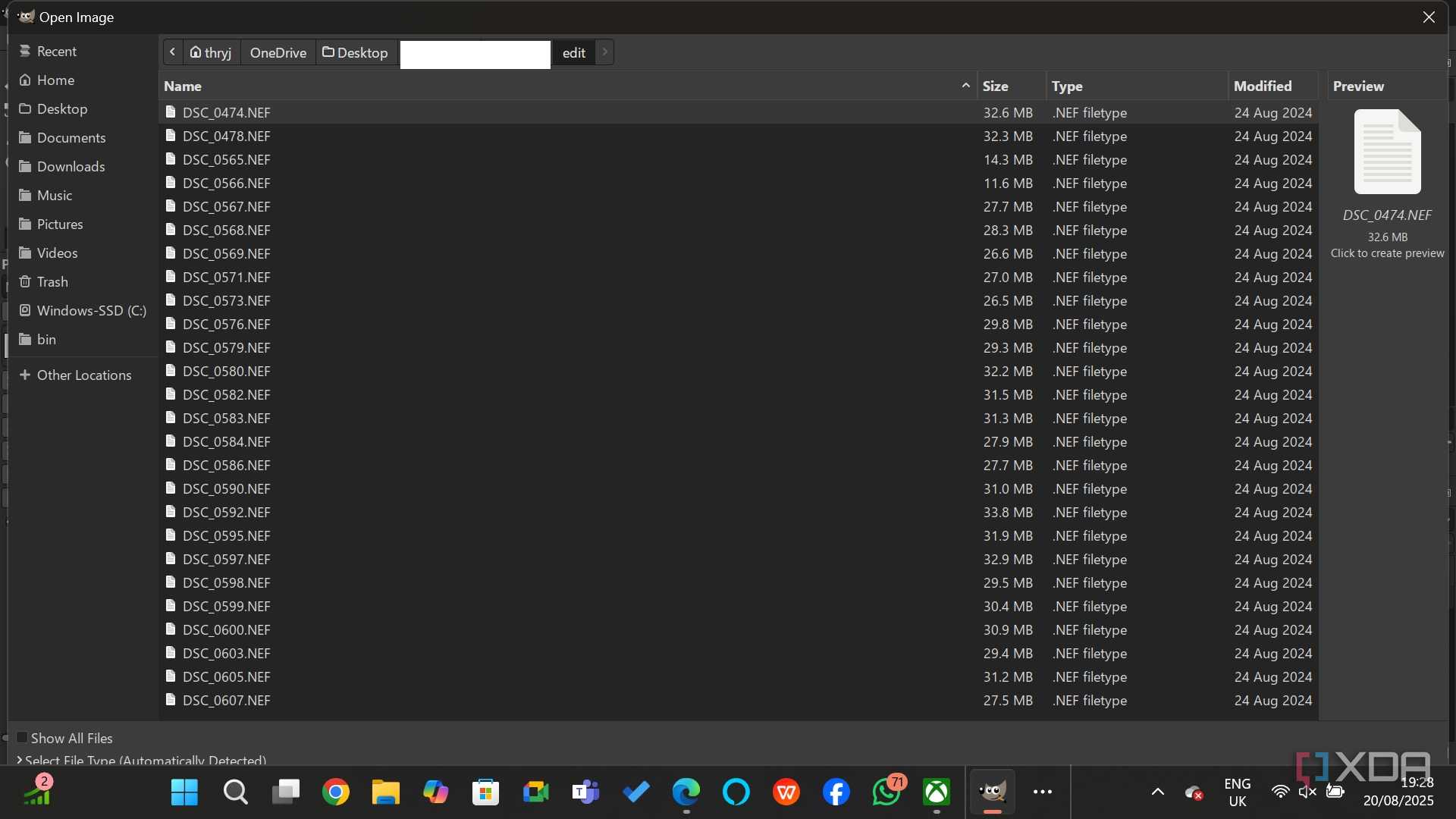The height and width of the screenshot is (819, 1456).
Task: Navigate to OneDrive in the path bar
Action: coord(278,52)
